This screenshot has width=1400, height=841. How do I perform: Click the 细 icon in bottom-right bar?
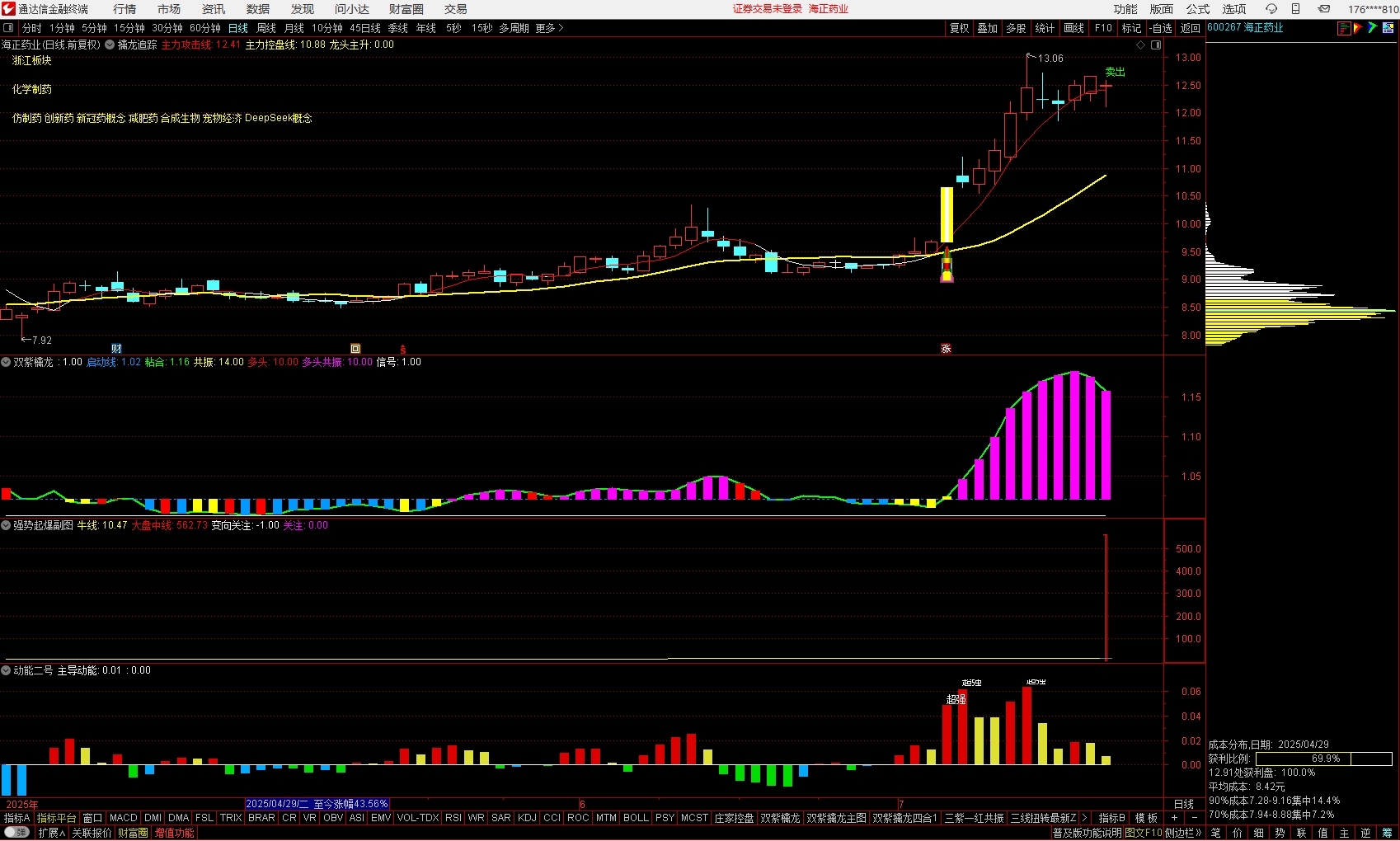pyautogui.click(x=1258, y=833)
